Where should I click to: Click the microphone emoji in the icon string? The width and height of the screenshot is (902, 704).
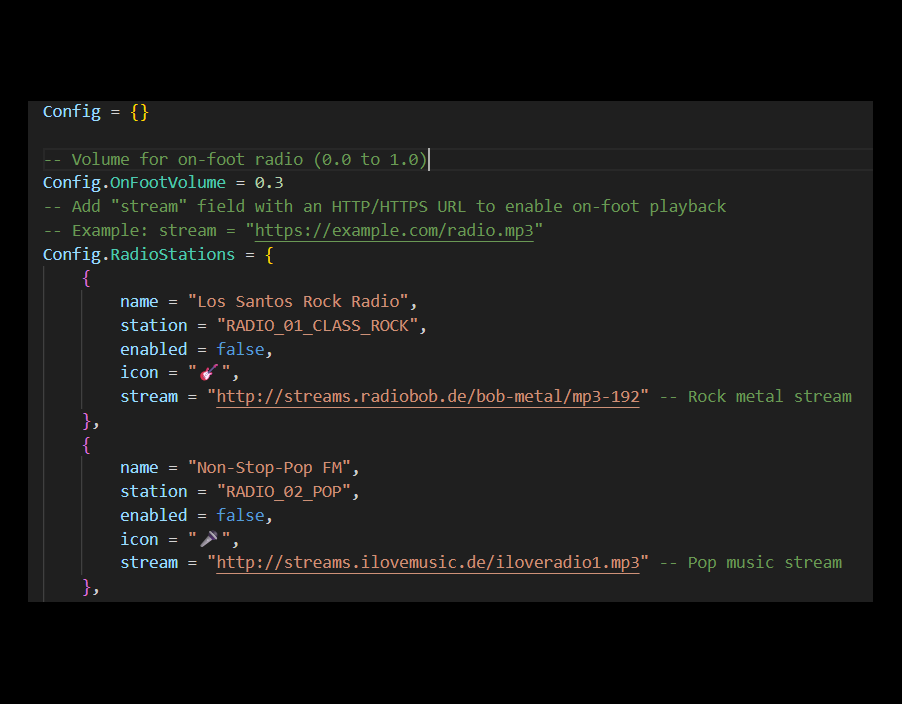point(209,539)
